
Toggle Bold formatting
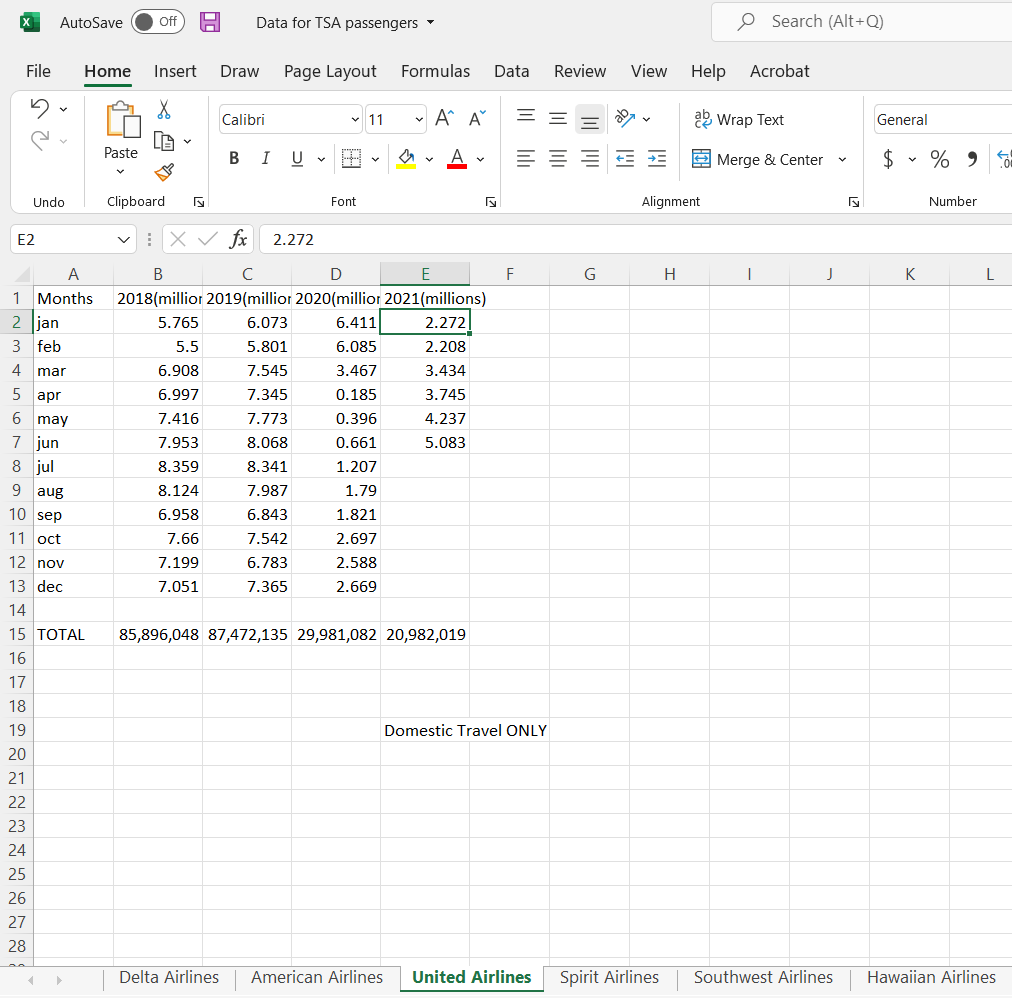coord(234,158)
